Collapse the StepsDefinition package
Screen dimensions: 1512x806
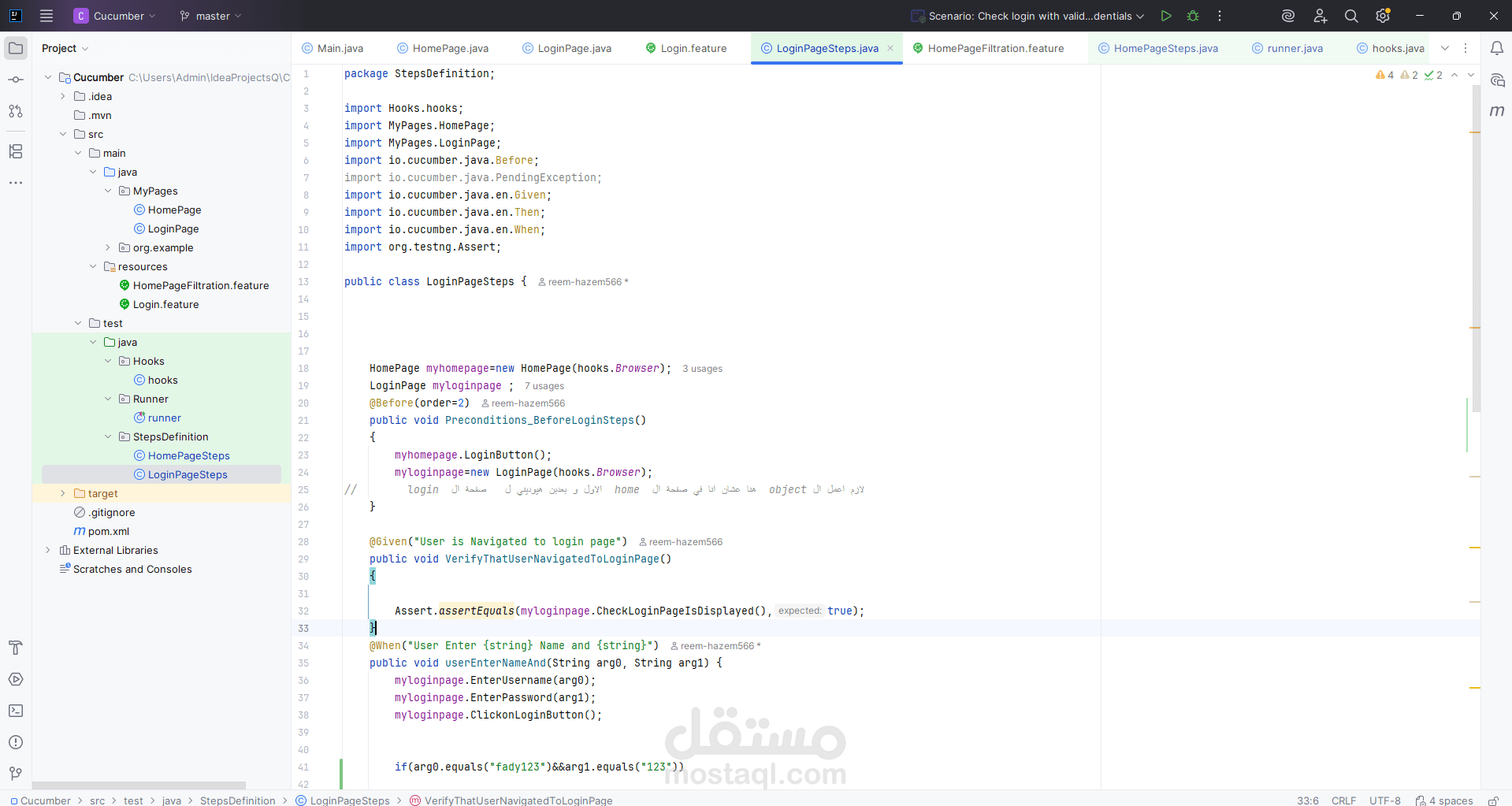pyautogui.click(x=108, y=436)
